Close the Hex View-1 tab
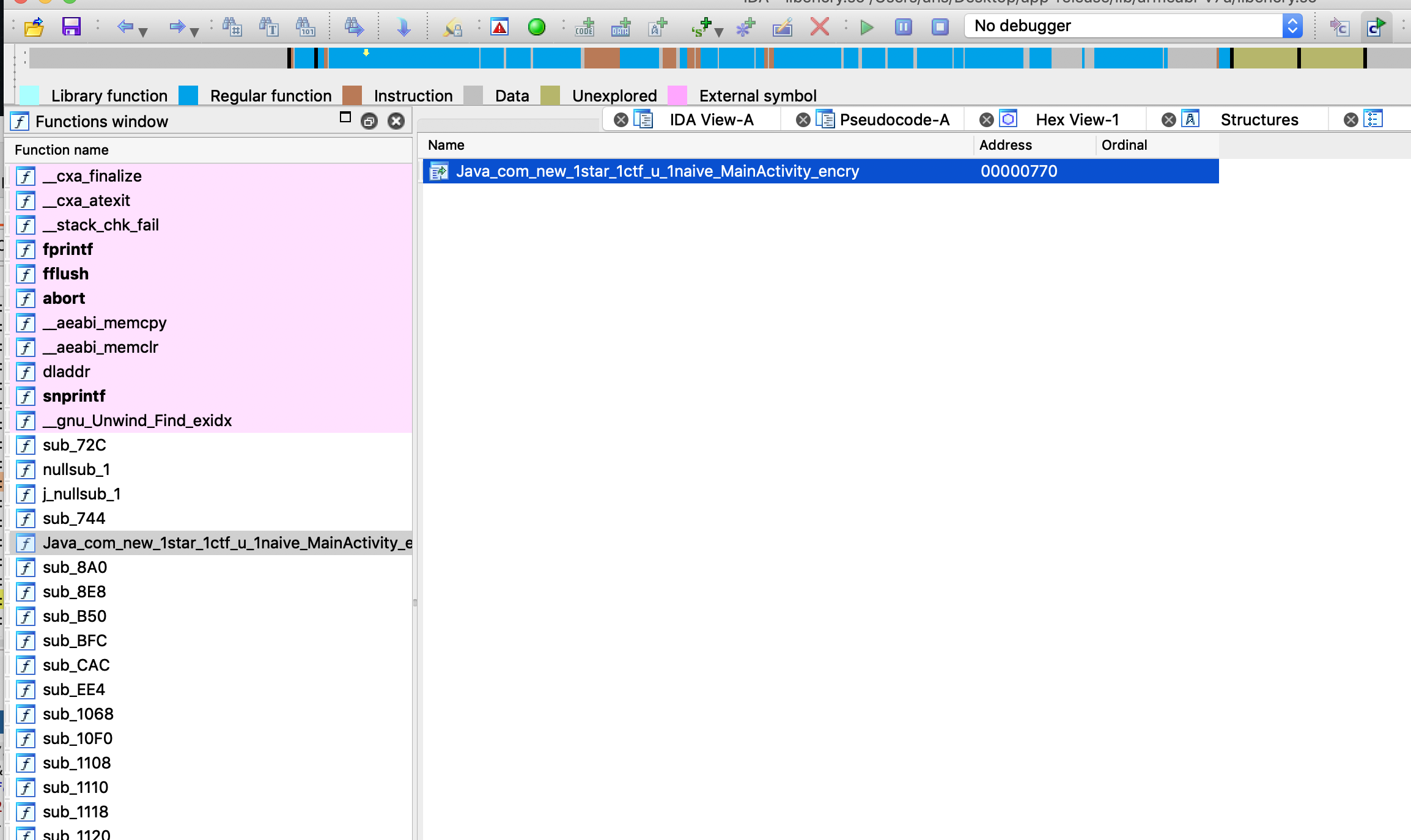Viewport: 1411px width, 840px height. pyautogui.click(x=986, y=120)
